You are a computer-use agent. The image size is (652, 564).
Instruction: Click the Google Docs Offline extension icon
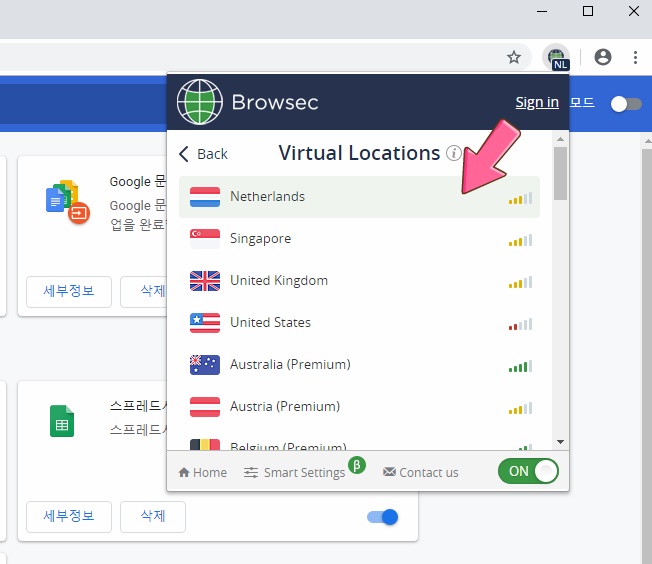pos(67,202)
